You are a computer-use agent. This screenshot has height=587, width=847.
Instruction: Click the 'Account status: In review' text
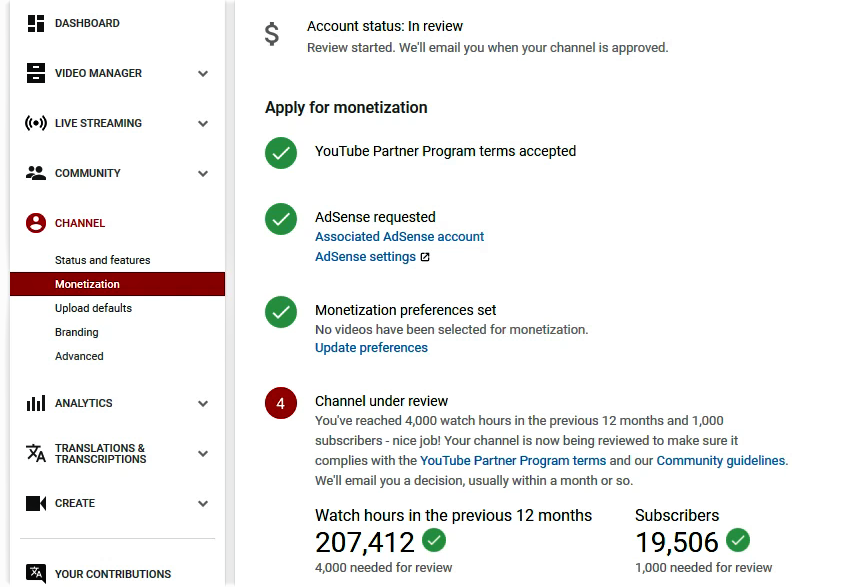pos(385,26)
